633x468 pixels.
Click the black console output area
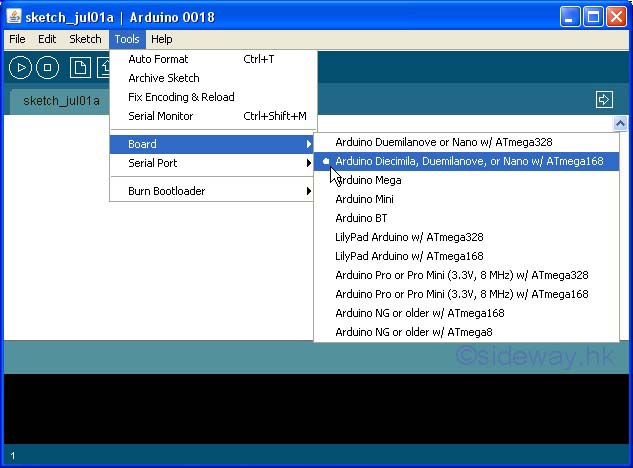click(x=316, y=409)
